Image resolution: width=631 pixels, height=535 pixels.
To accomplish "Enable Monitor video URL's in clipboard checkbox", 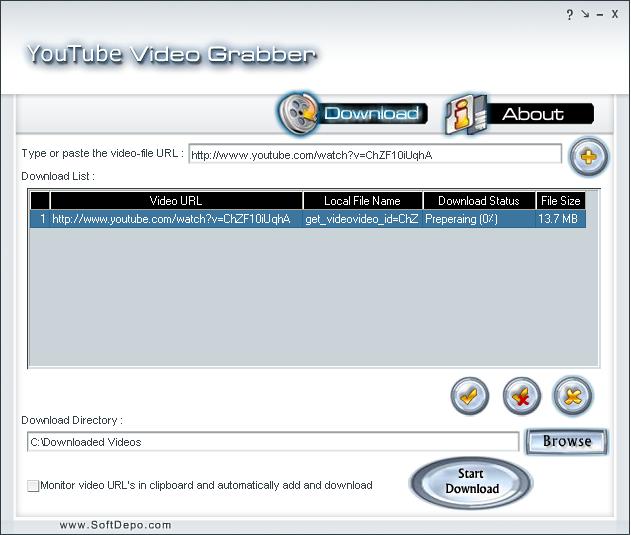I will 33,486.
